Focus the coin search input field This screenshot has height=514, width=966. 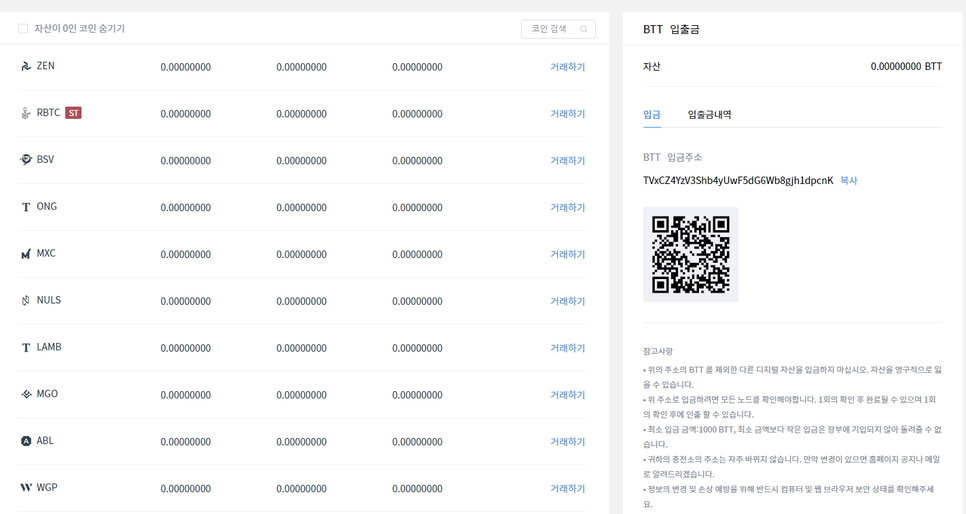(558, 29)
